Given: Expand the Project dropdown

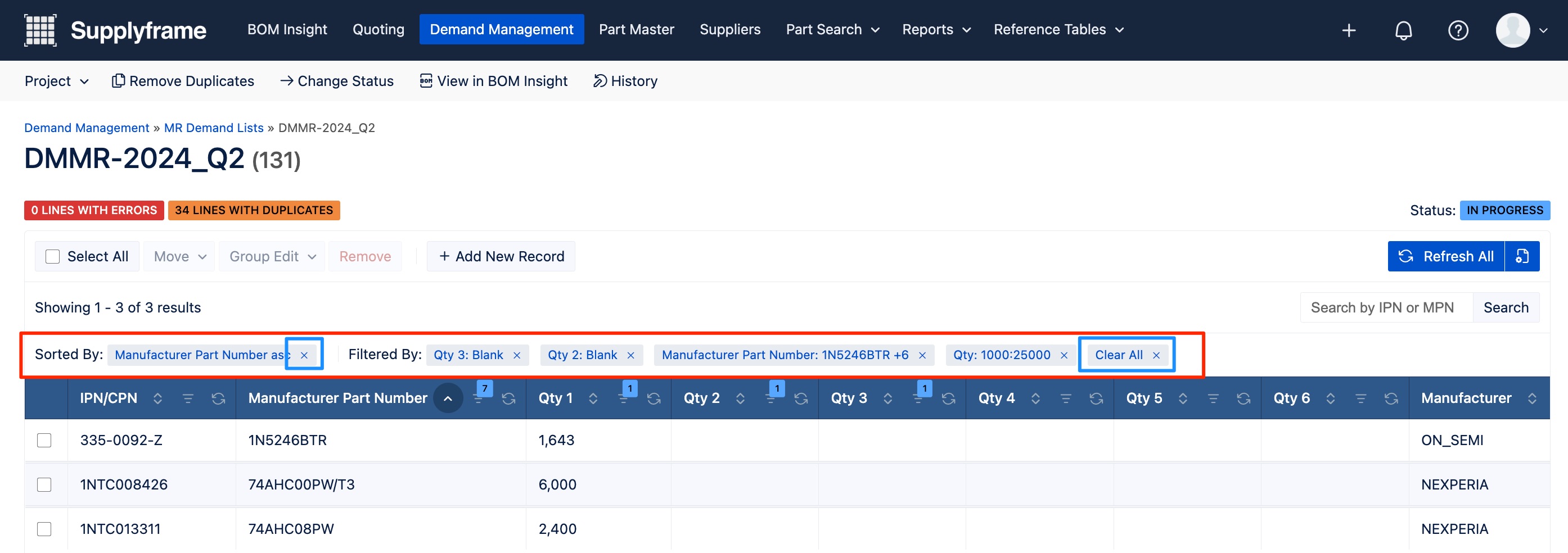Looking at the screenshot, I should (x=57, y=81).
